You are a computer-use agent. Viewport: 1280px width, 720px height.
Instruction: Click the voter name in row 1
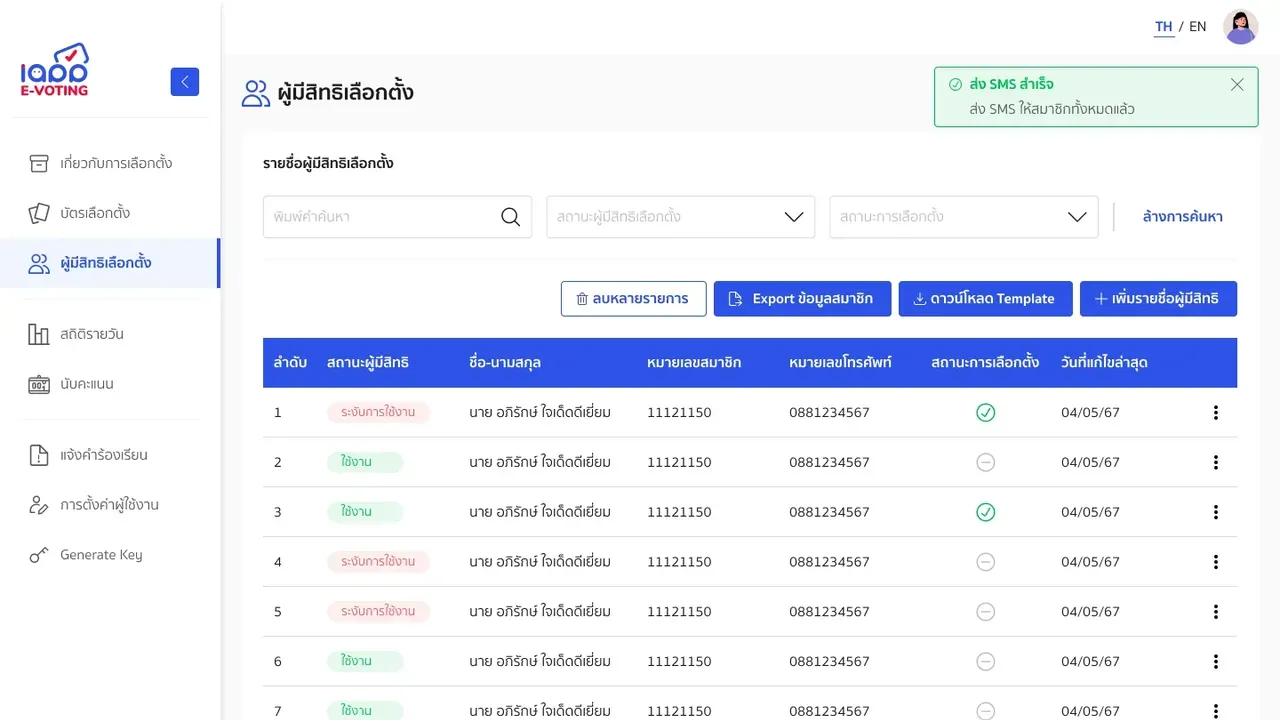click(540, 412)
